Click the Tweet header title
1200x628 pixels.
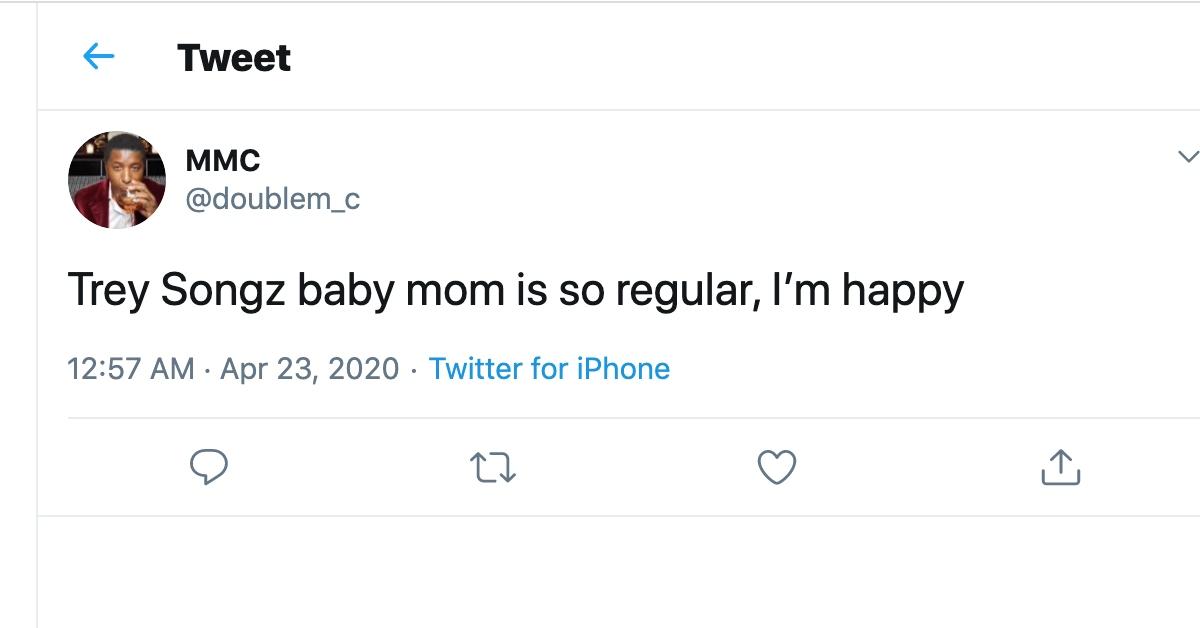point(234,58)
